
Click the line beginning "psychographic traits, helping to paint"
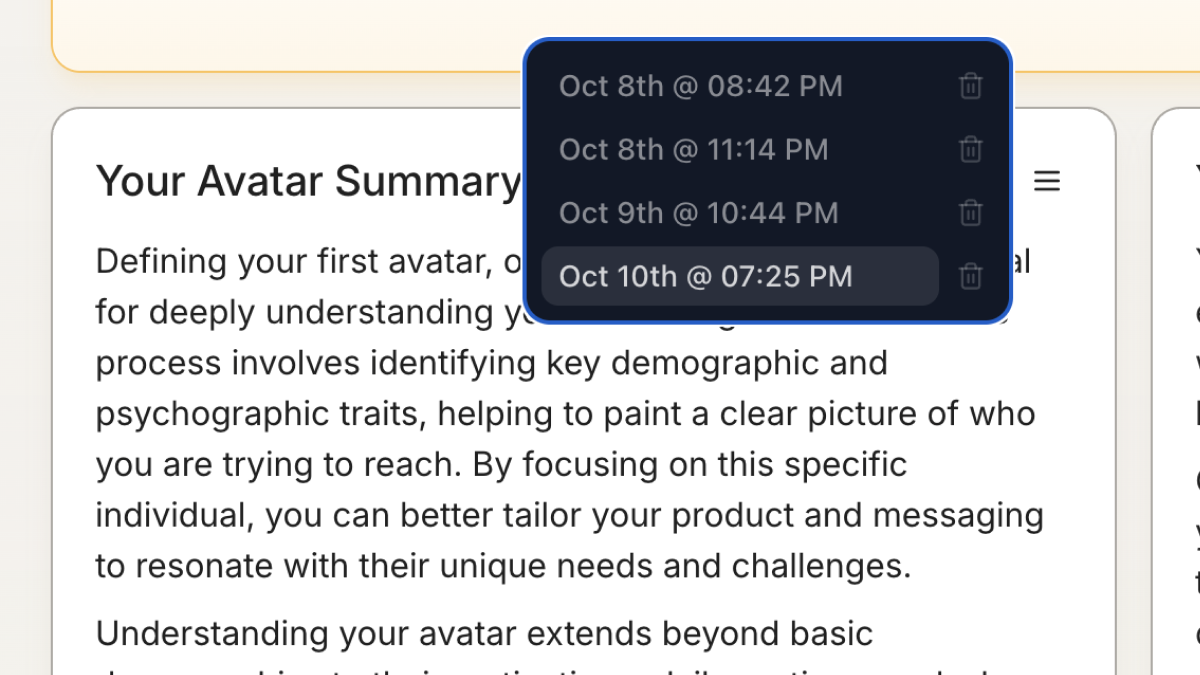click(x=565, y=413)
